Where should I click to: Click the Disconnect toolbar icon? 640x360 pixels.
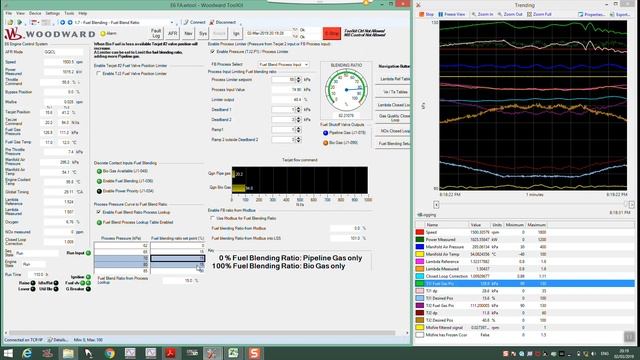click(x=222, y=22)
